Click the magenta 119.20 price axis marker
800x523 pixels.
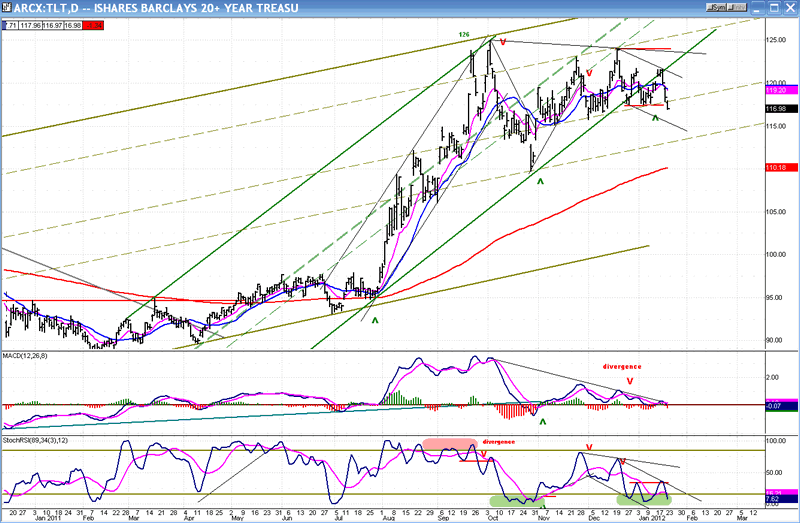pos(782,90)
